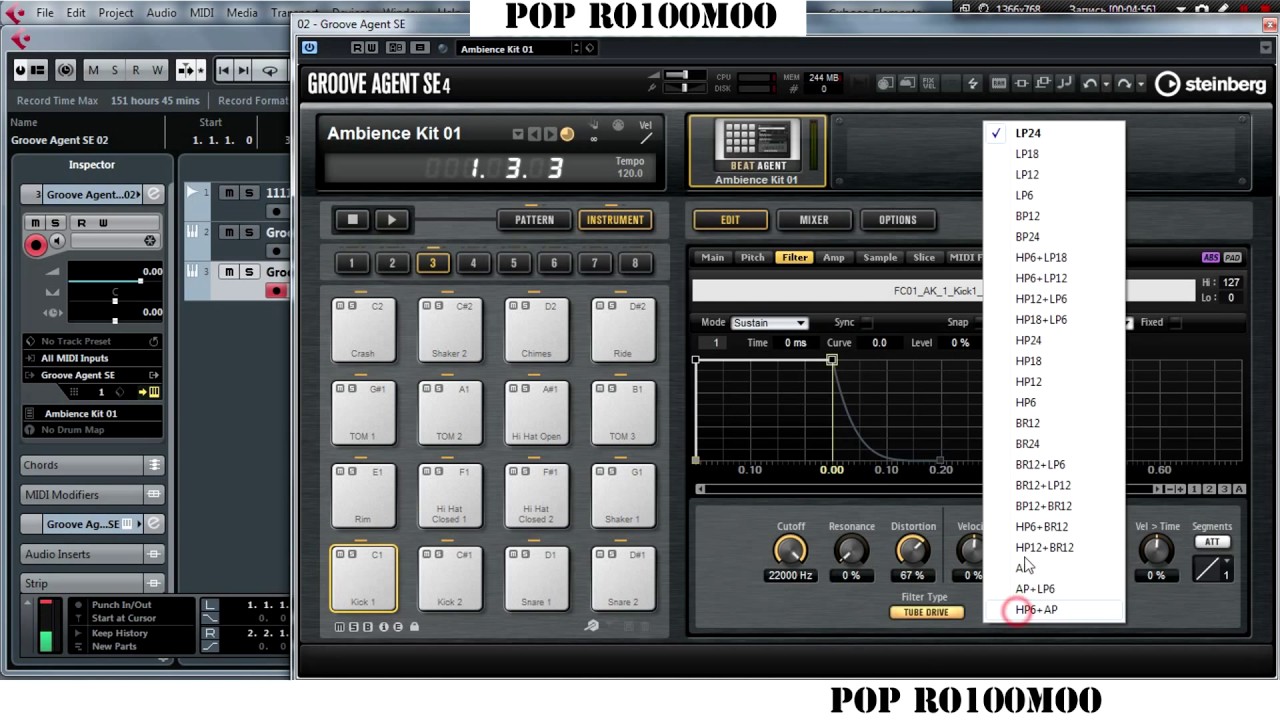Open the Main edit tab

coord(712,257)
